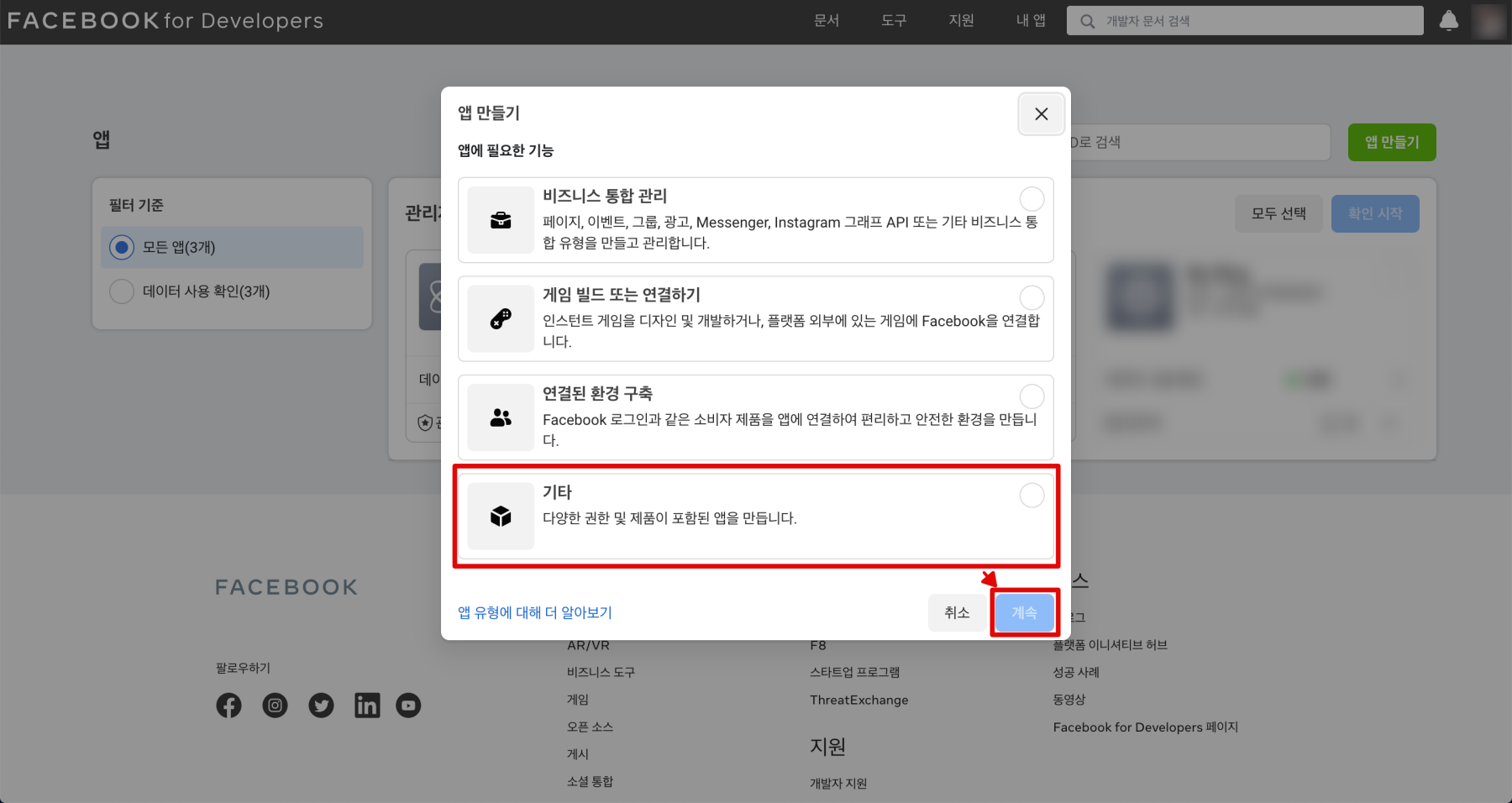The height and width of the screenshot is (803, 1512).
Task: Open the AR/VR footer link
Action: tap(588, 645)
